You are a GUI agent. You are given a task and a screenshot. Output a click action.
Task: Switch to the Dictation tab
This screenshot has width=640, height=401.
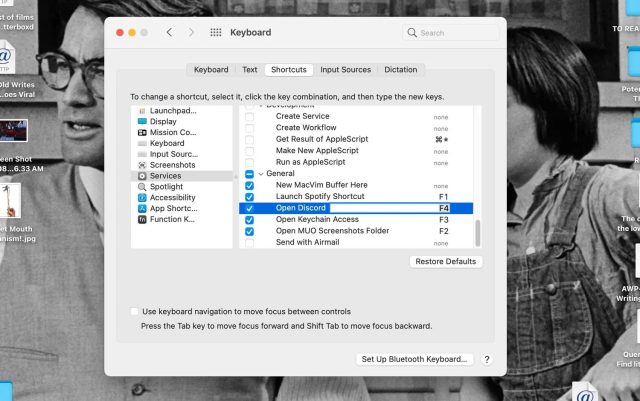(400, 69)
